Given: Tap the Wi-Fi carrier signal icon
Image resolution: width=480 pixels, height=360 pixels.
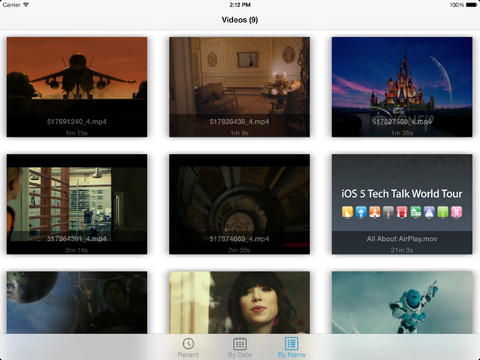Looking at the screenshot, I should pos(26,5).
